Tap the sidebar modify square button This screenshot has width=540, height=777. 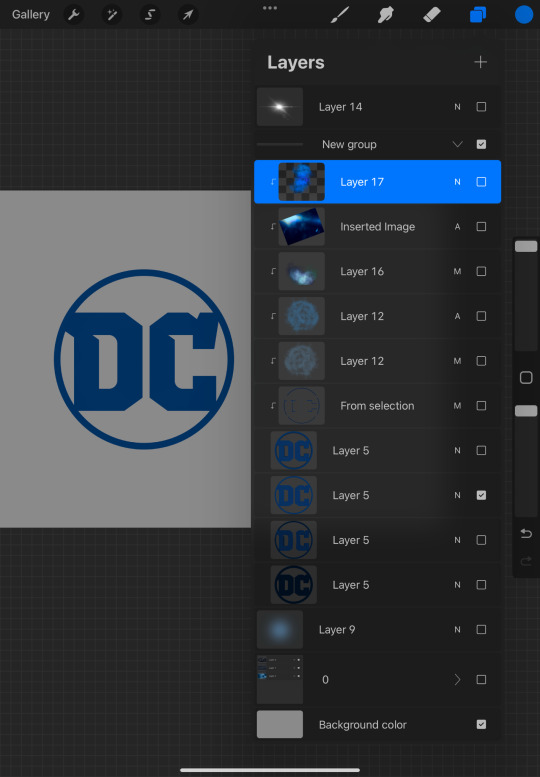point(526,378)
